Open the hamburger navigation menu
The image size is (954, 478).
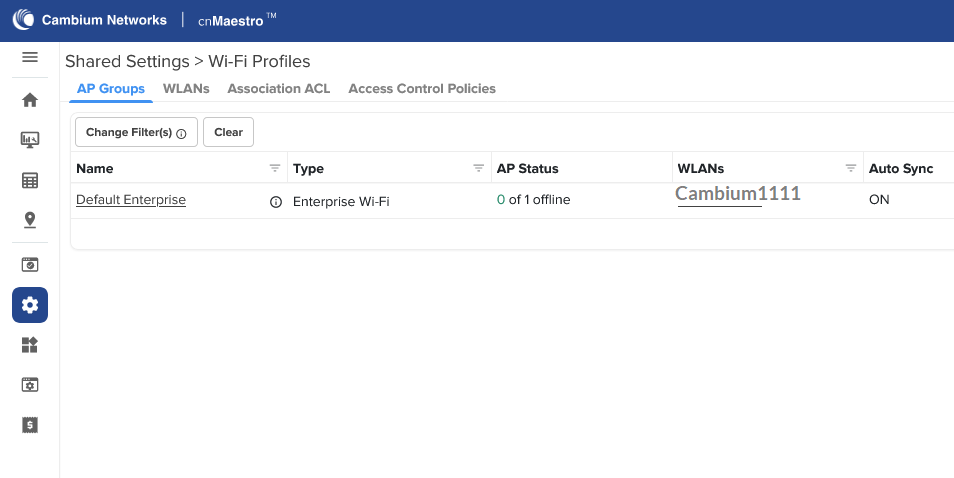(x=30, y=57)
